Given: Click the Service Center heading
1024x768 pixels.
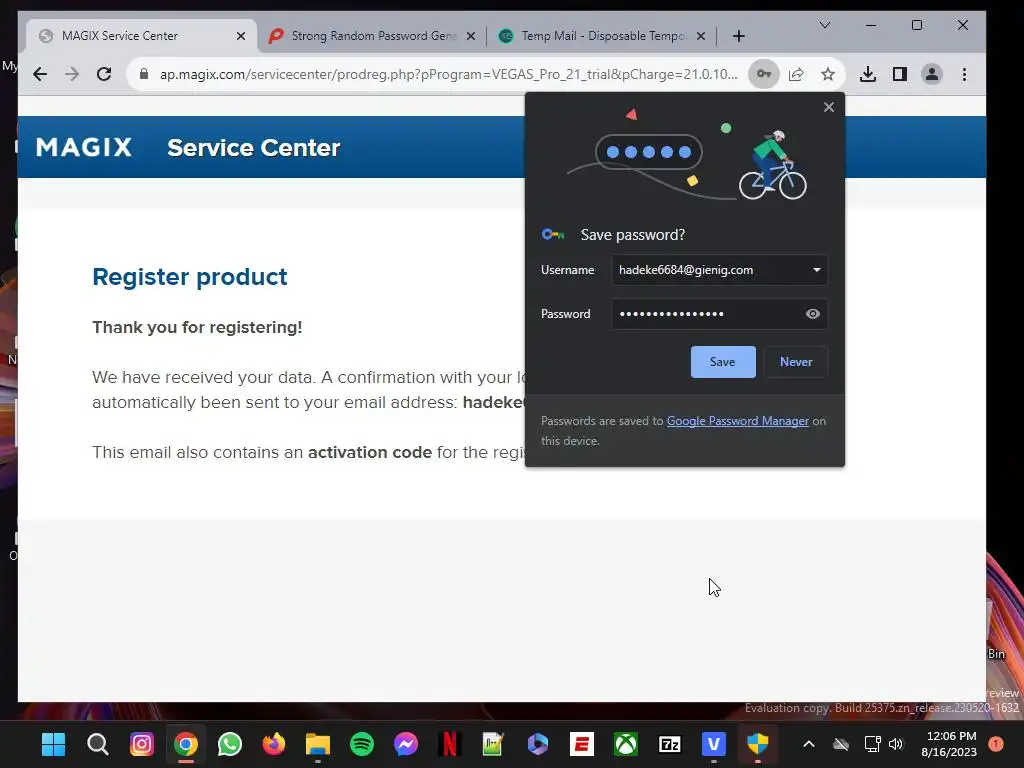Looking at the screenshot, I should [x=253, y=148].
